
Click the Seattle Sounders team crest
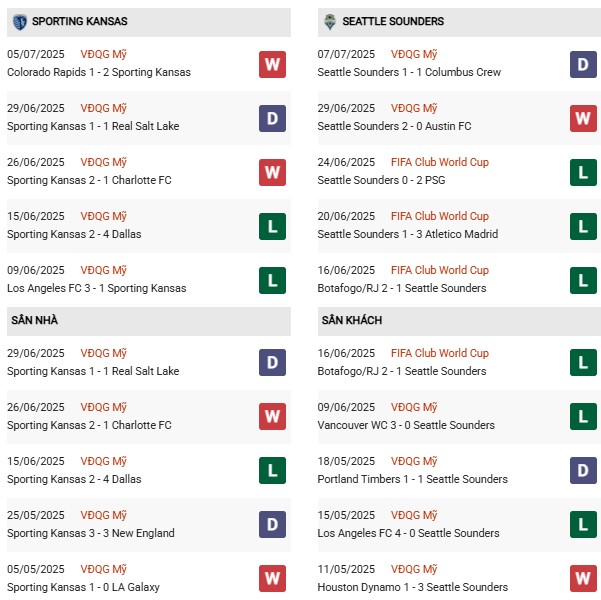(329, 21)
